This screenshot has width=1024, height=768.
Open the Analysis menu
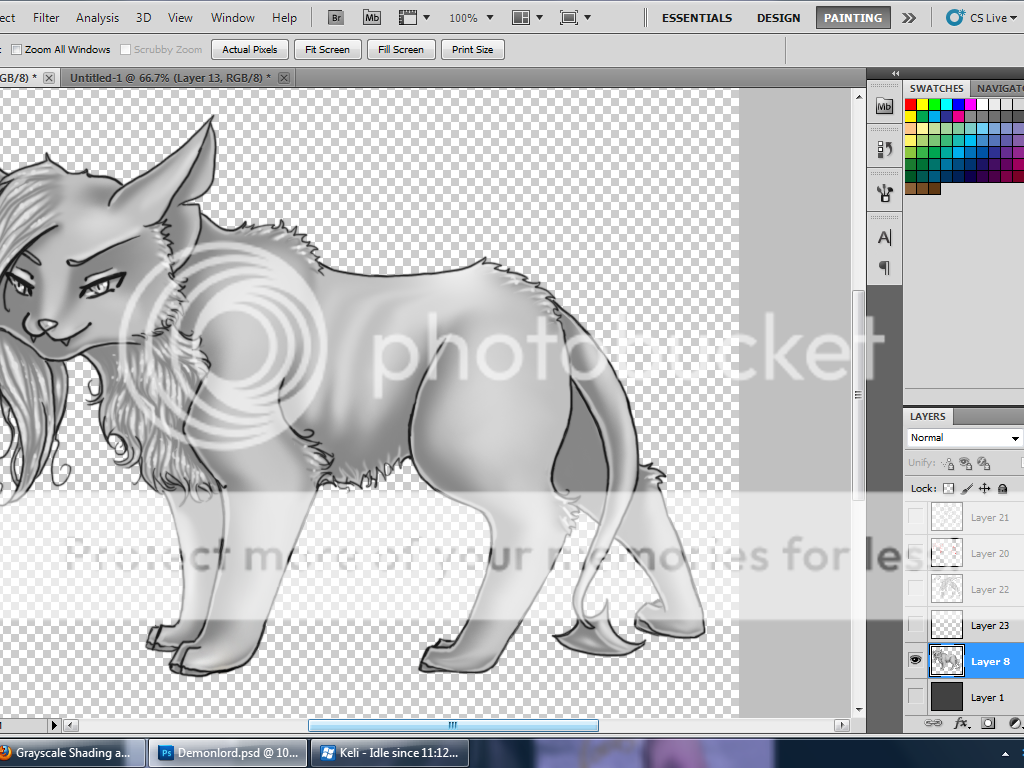click(x=97, y=18)
